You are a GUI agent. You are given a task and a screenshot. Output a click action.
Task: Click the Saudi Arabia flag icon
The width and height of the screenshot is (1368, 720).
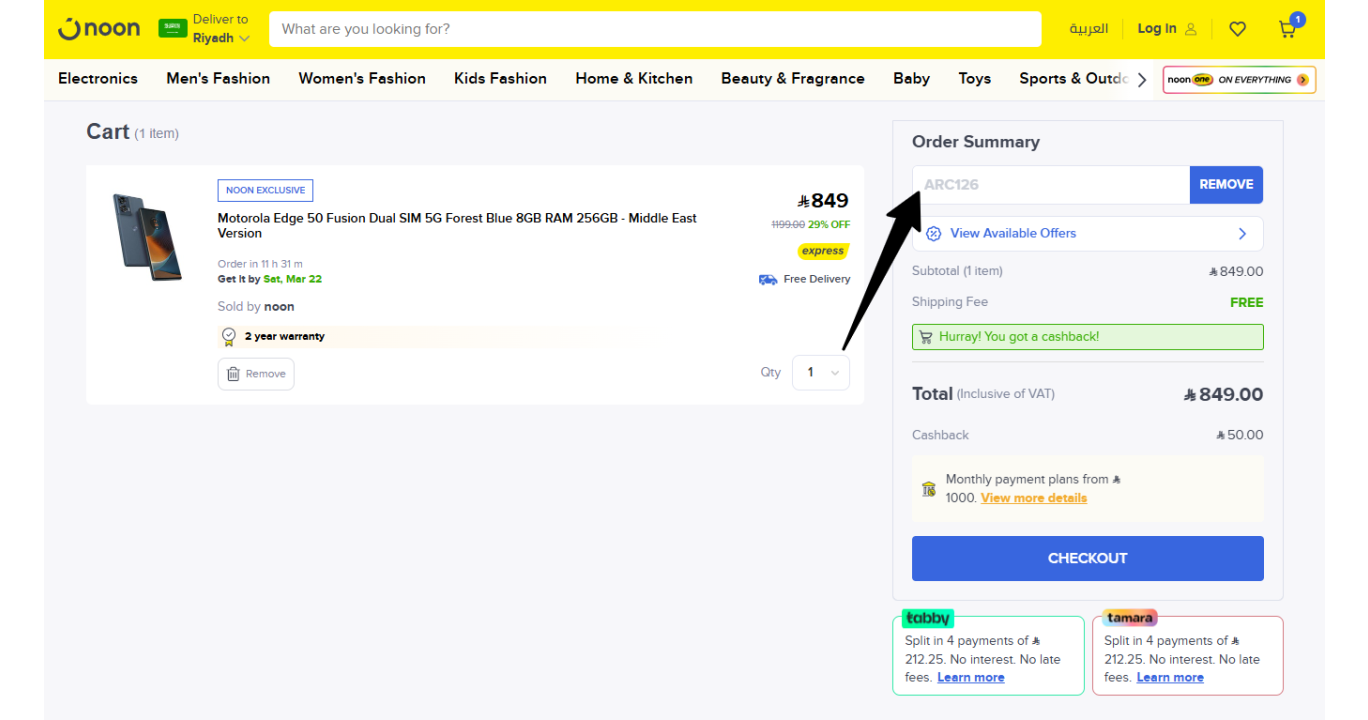pos(173,28)
